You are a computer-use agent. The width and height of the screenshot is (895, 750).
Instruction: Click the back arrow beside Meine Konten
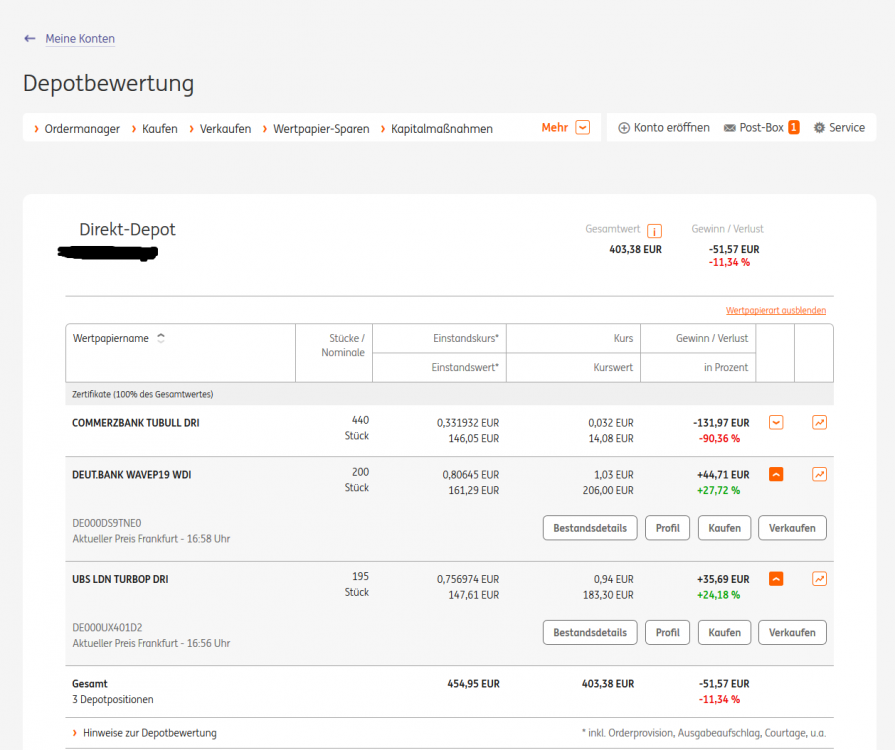(x=30, y=39)
